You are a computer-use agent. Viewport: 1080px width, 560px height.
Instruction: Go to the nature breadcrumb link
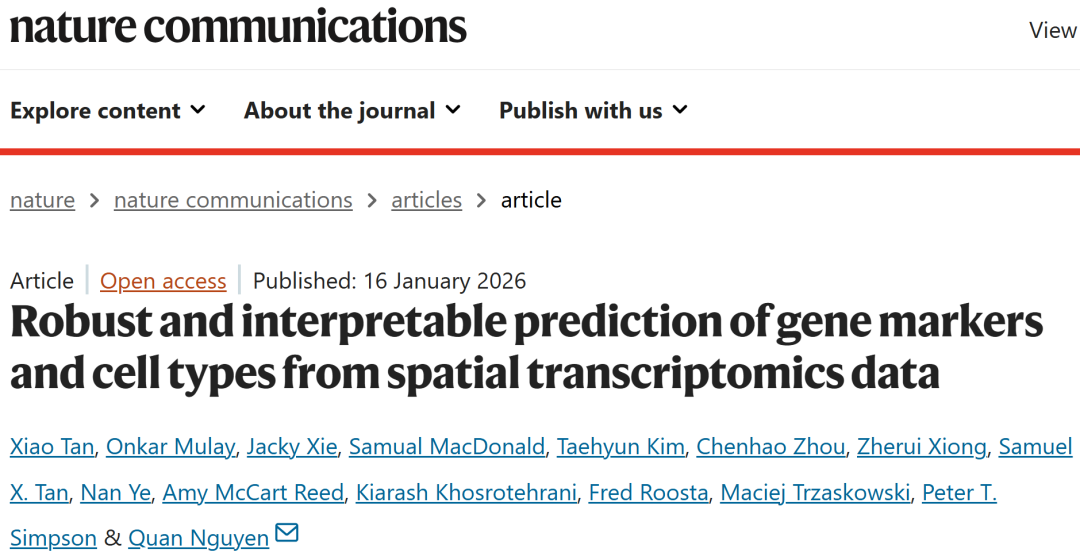[x=42, y=200]
